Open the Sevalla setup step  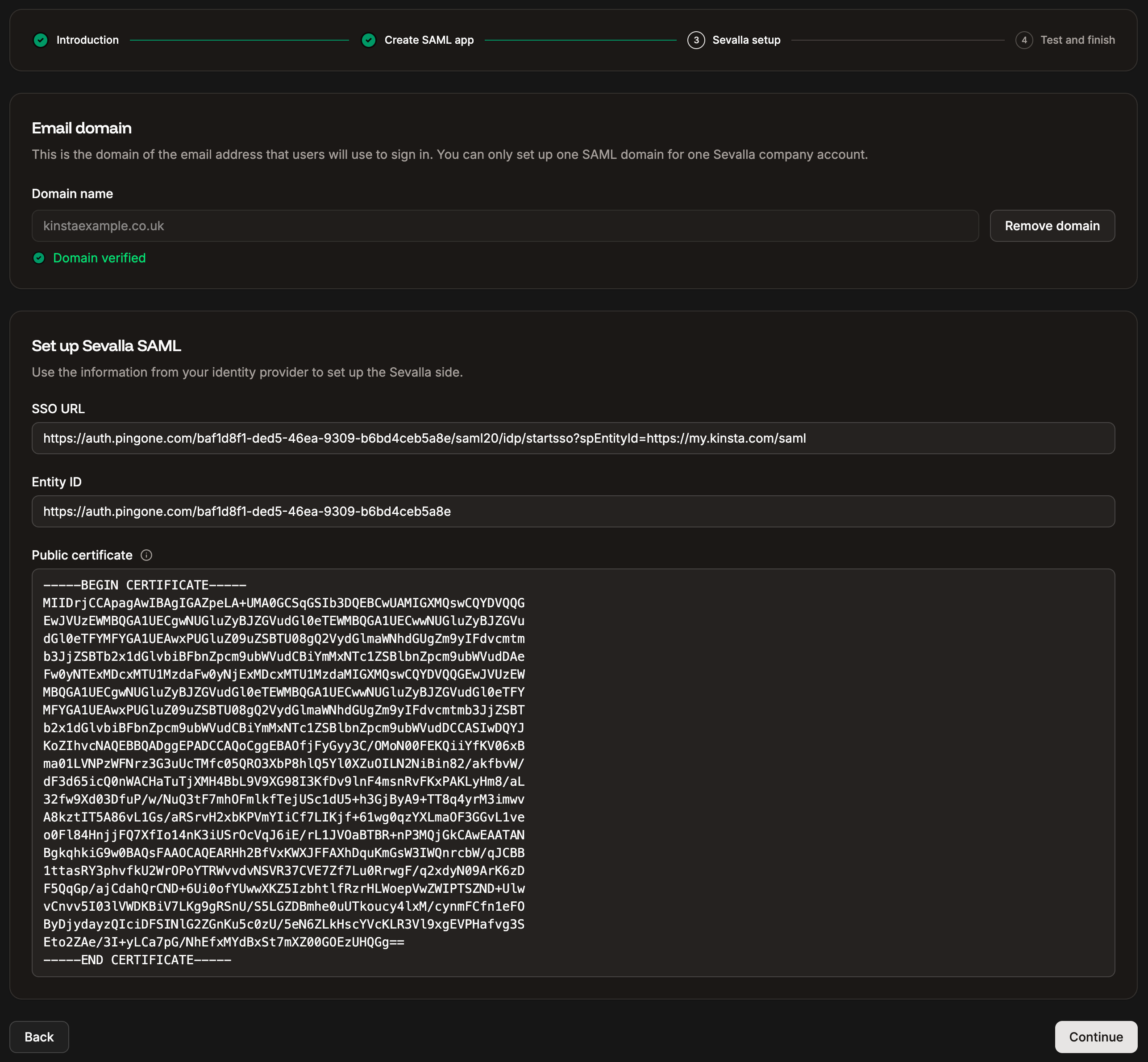click(x=745, y=40)
